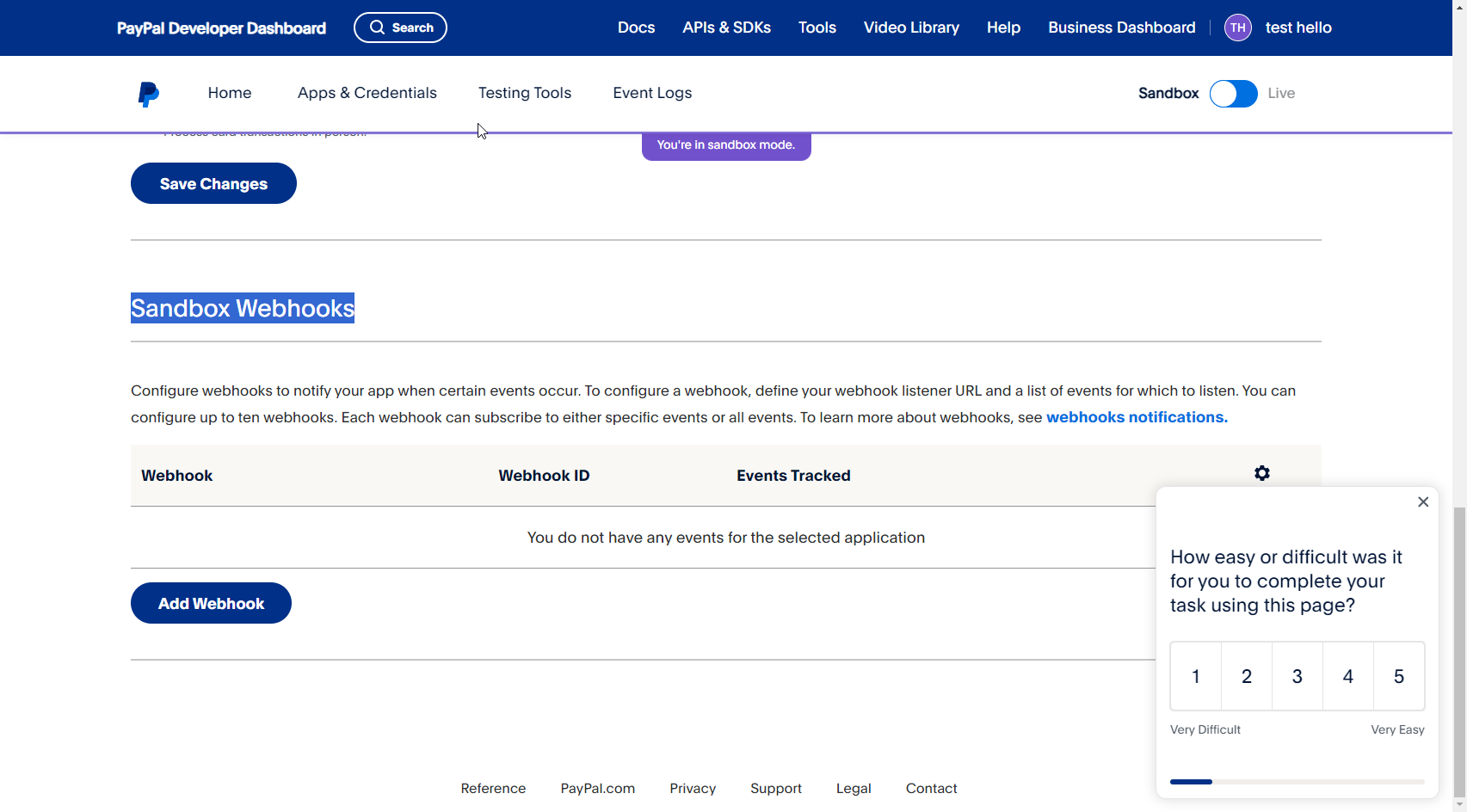Screen dimensions: 1467x812
Task: Expand the test hello account menu
Action: point(1297,28)
